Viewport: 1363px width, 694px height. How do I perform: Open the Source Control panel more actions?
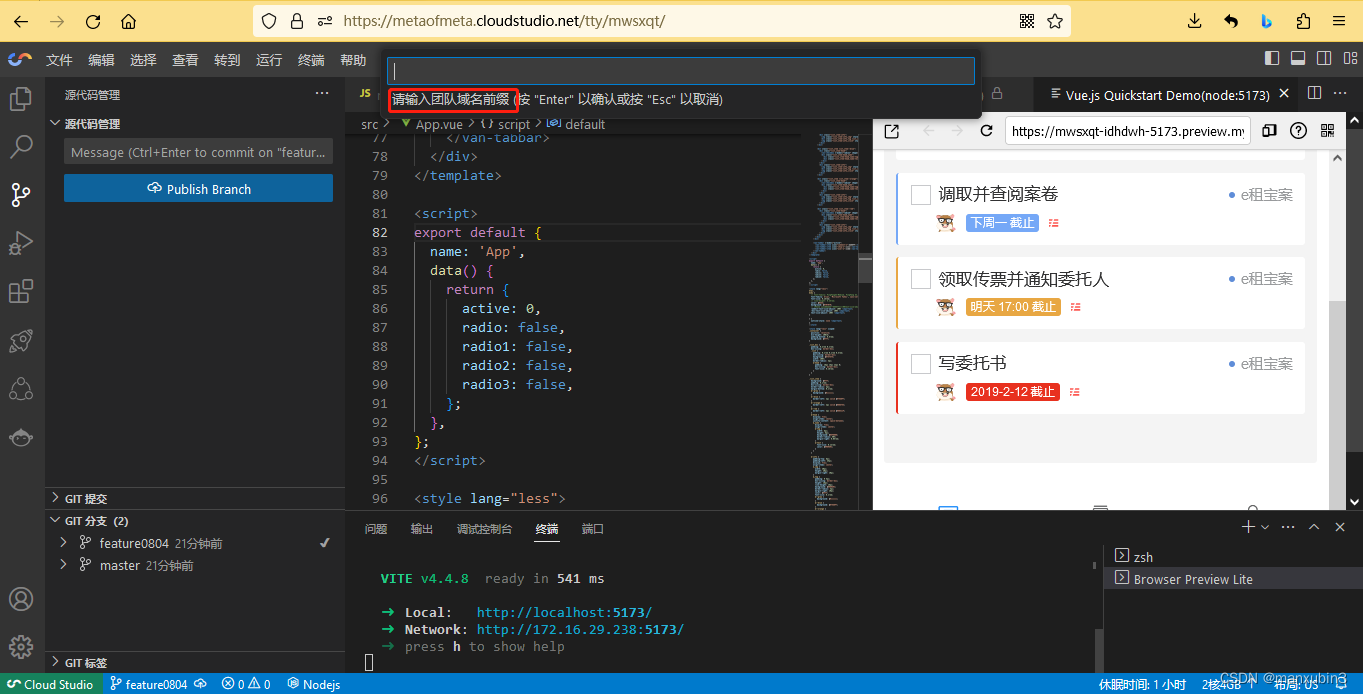pyautogui.click(x=322, y=93)
